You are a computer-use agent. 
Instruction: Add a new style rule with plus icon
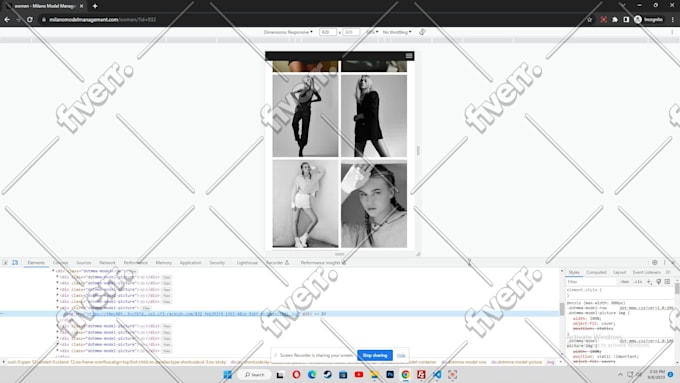click(649, 282)
